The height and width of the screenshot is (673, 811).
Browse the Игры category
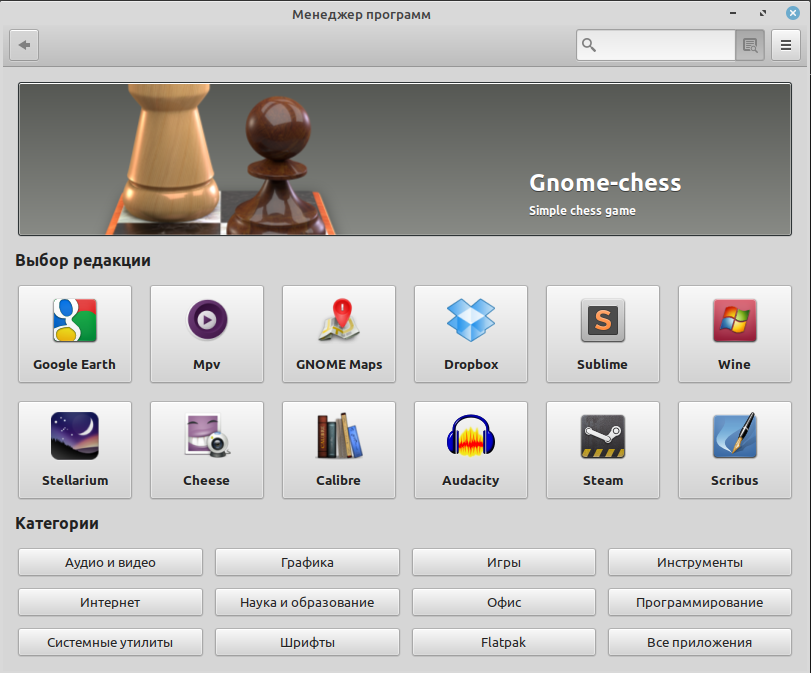(x=504, y=562)
